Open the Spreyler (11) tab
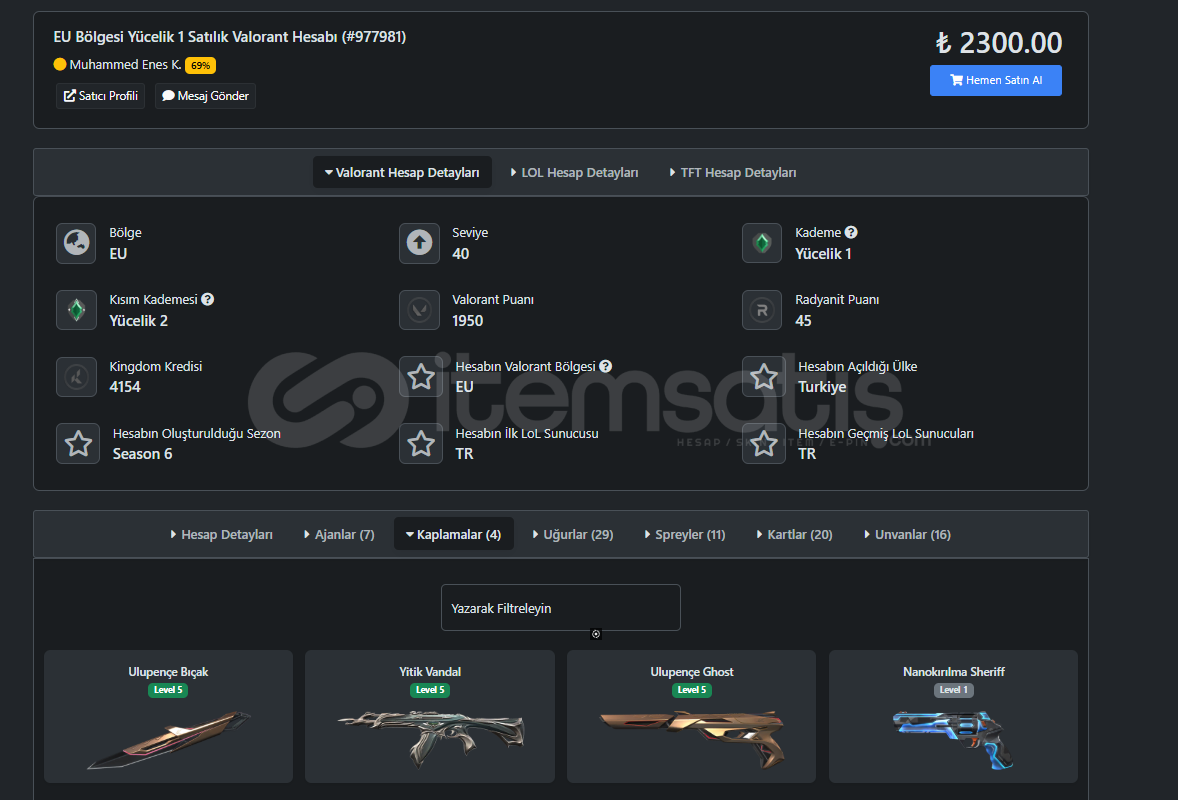This screenshot has height=800, width=1178. coord(684,534)
